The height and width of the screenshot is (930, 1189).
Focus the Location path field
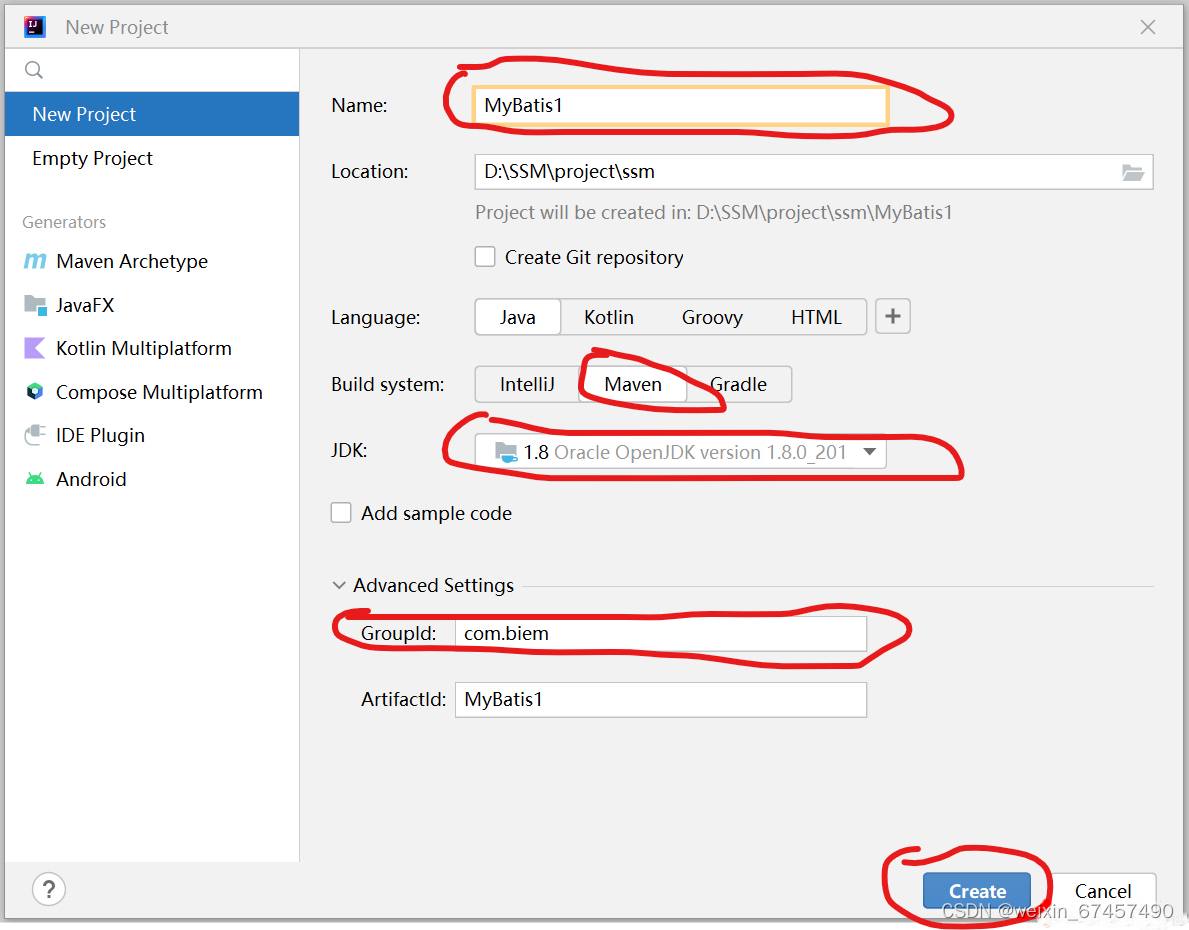coord(814,172)
